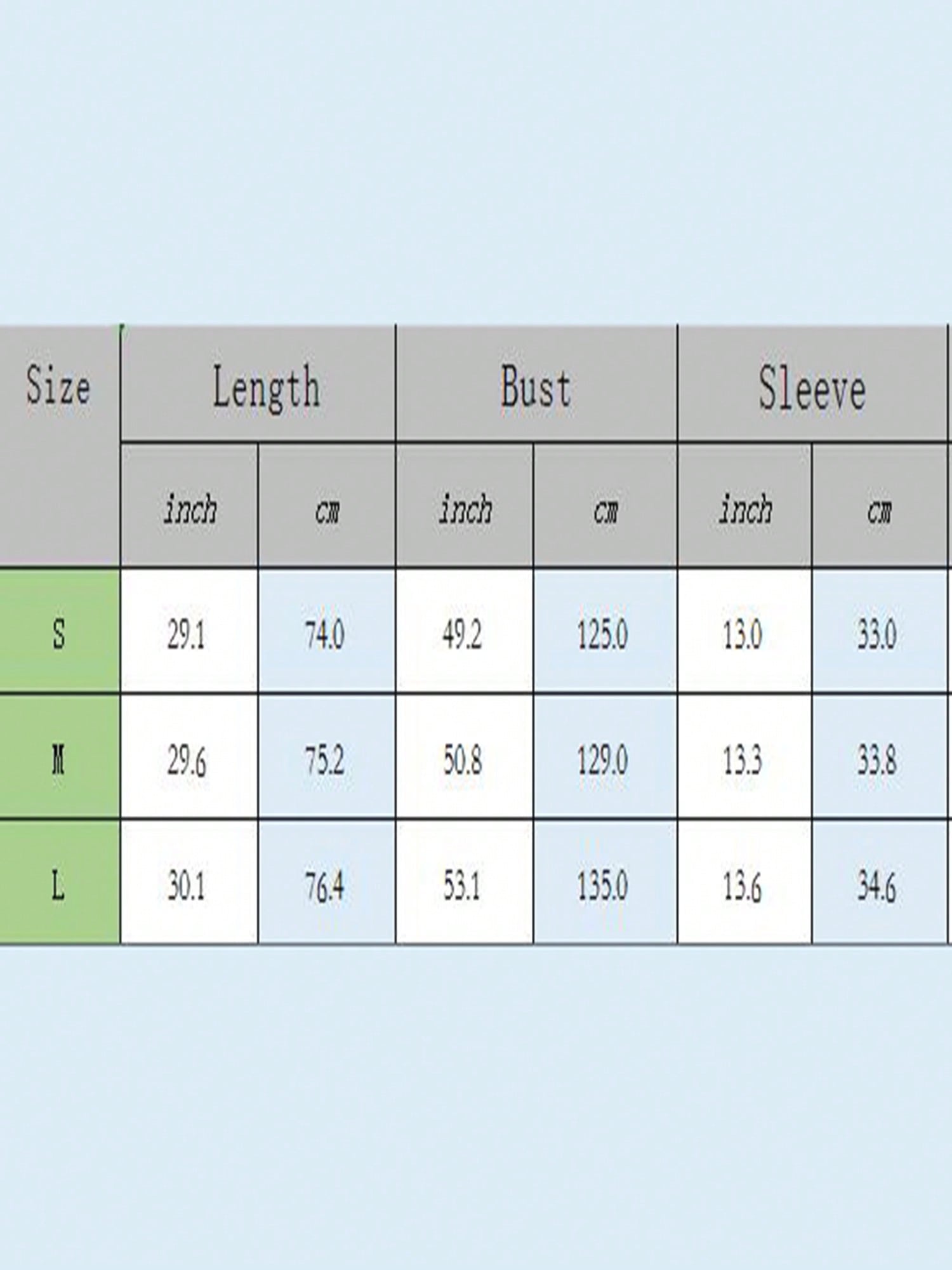The image size is (952, 1270).
Task: Select the Sleeve header cell
Action: (812, 389)
